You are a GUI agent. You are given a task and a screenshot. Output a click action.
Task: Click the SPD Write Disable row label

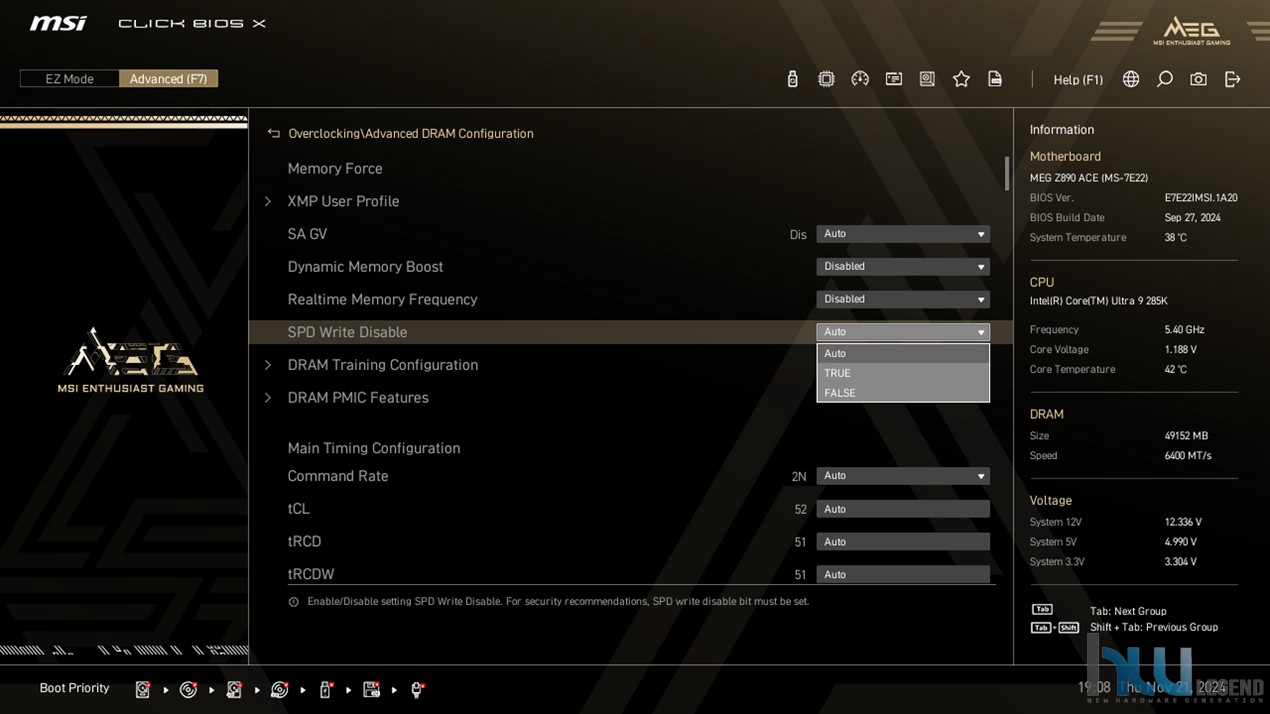click(347, 332)
